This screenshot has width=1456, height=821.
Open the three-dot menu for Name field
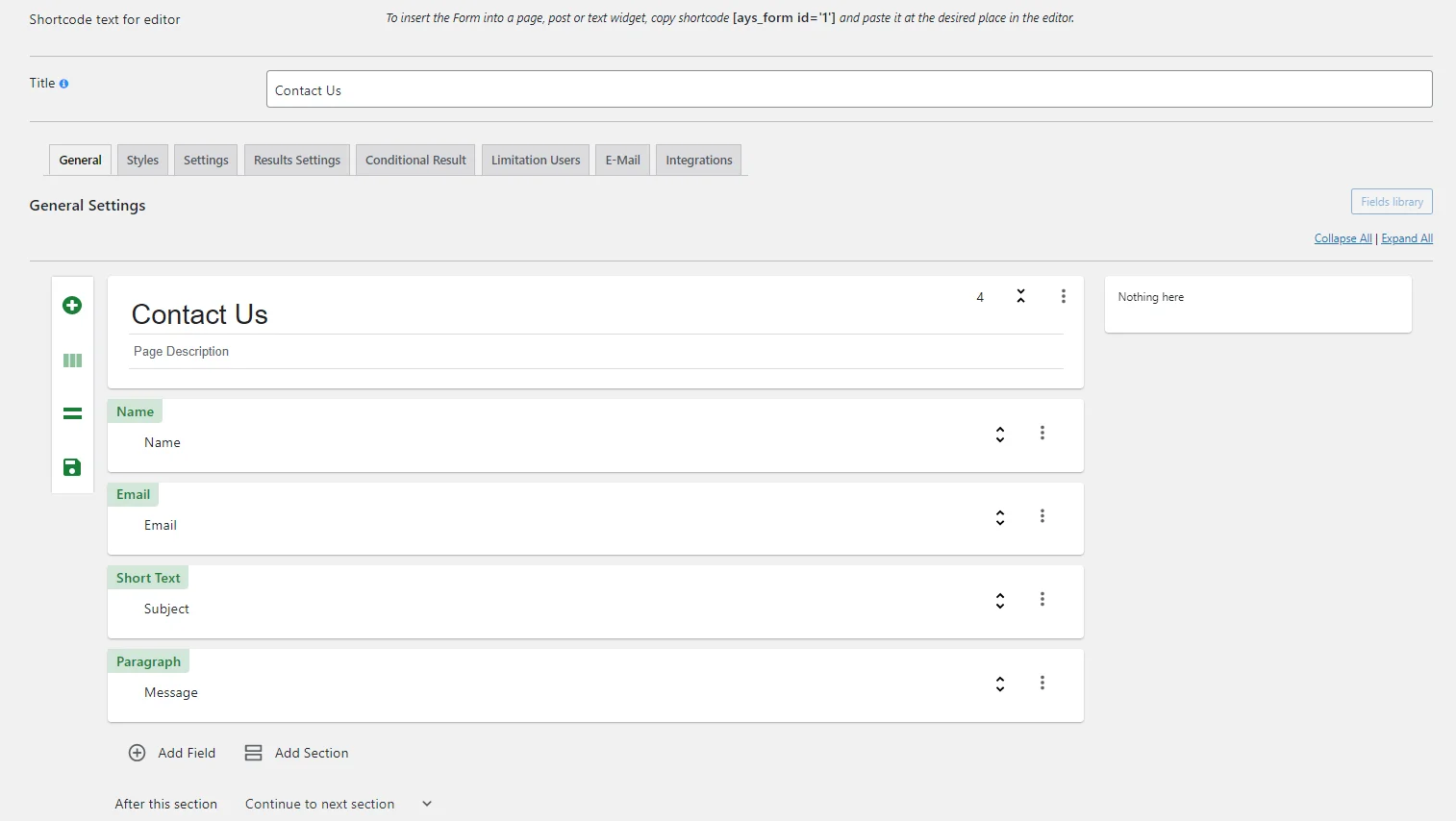point(1042,433)
